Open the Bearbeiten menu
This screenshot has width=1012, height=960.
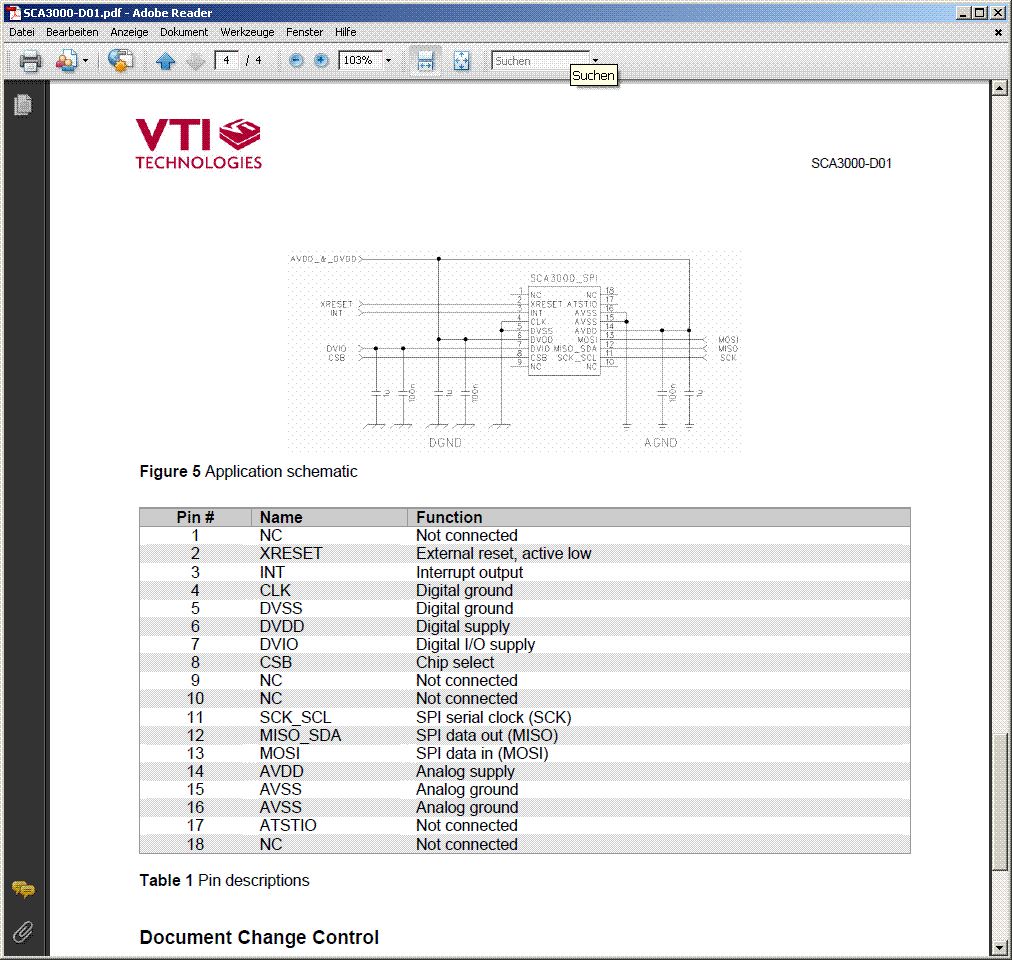point(72,32)
